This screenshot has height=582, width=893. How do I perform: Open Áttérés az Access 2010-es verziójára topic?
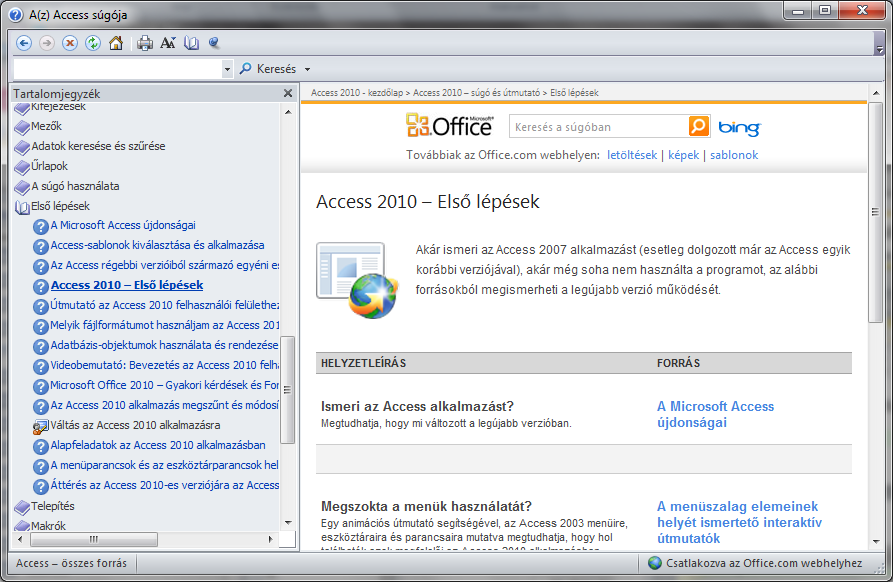[x=165, y=485]
